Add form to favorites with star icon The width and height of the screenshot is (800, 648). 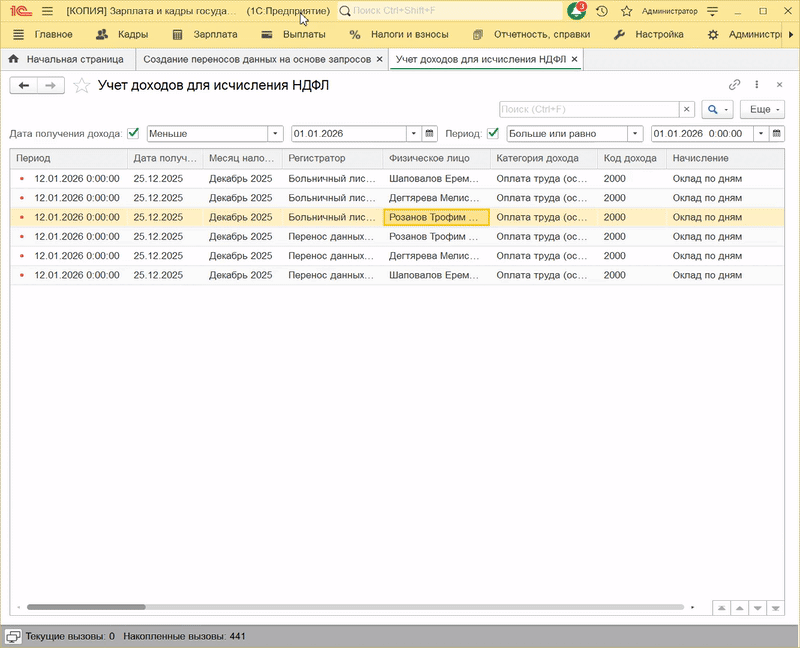tap(82, 85)
